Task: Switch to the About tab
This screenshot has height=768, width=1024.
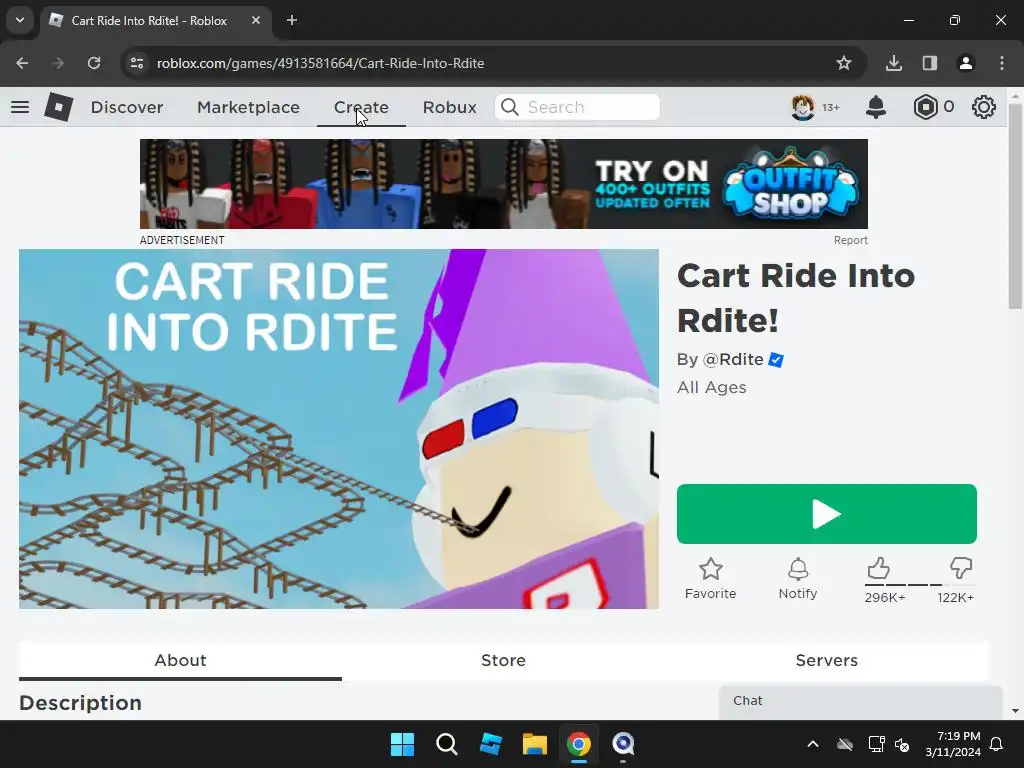Action: pyautogui.click(x=180, y=660)
